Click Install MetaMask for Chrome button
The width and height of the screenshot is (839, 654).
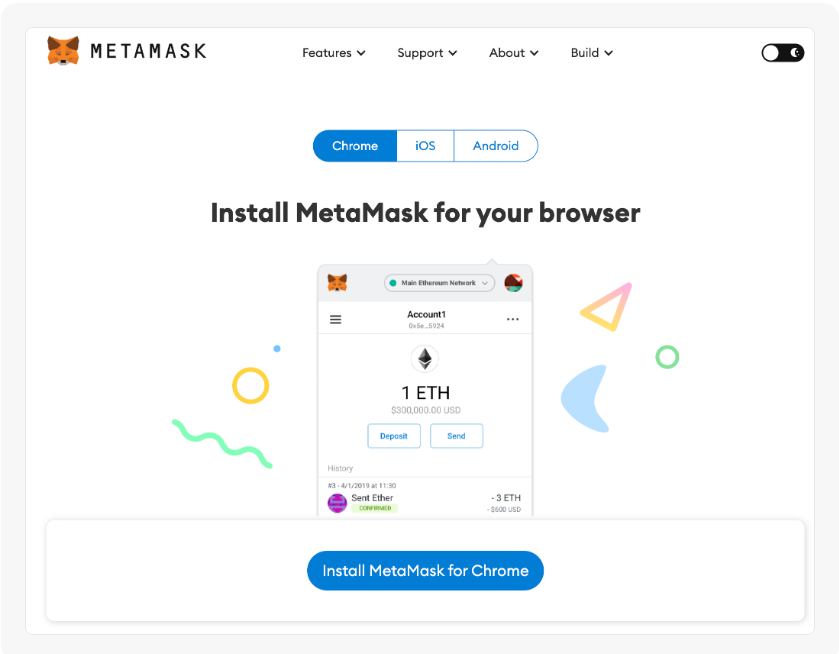tap(425, 571)
